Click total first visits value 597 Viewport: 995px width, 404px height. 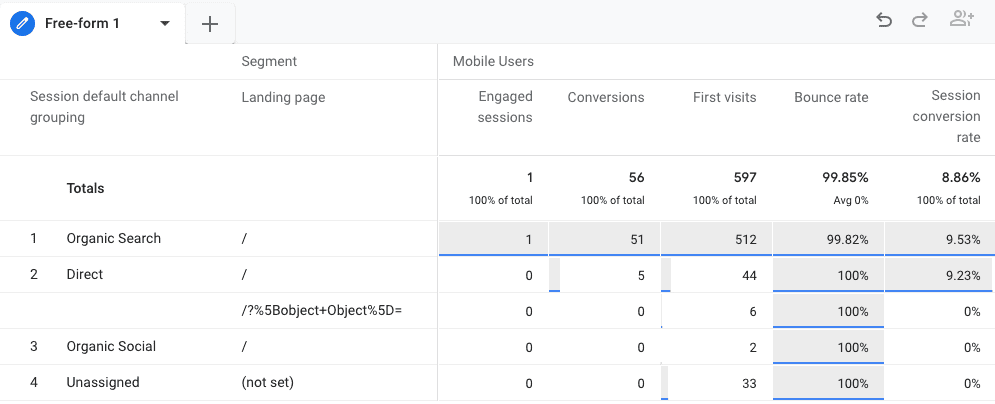point(745,178)
